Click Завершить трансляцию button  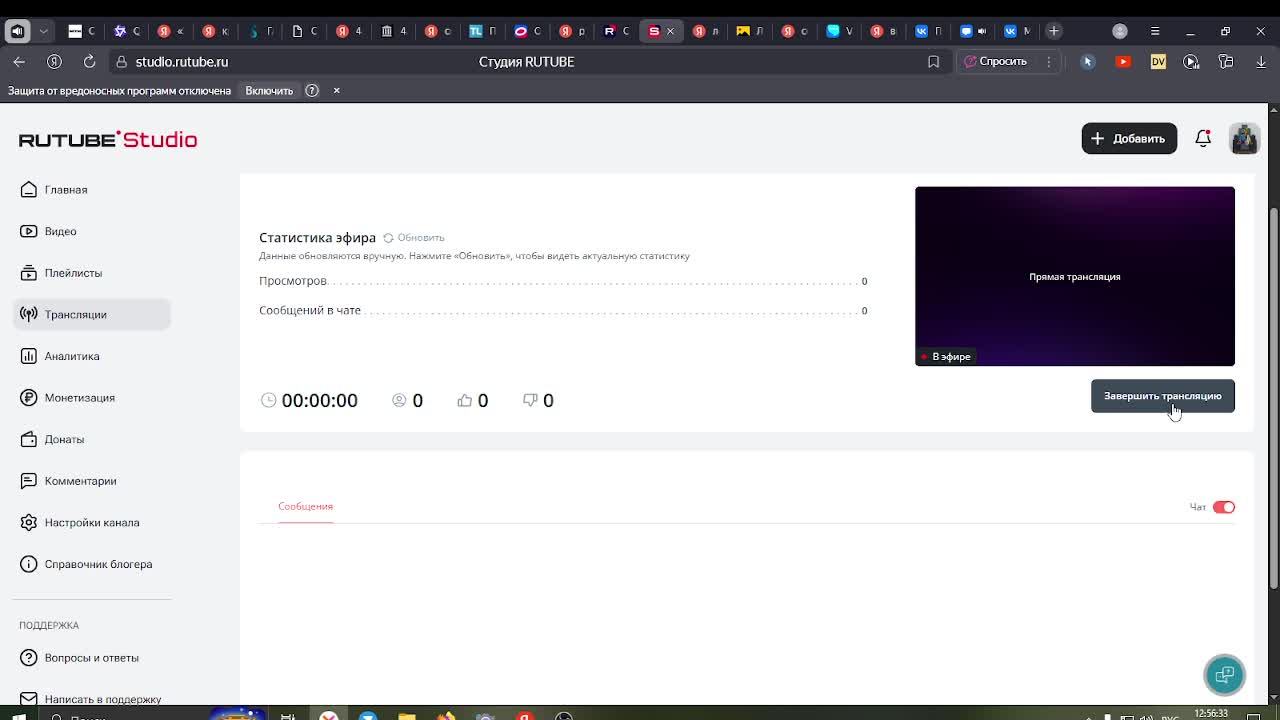(x=1163, y=396)
